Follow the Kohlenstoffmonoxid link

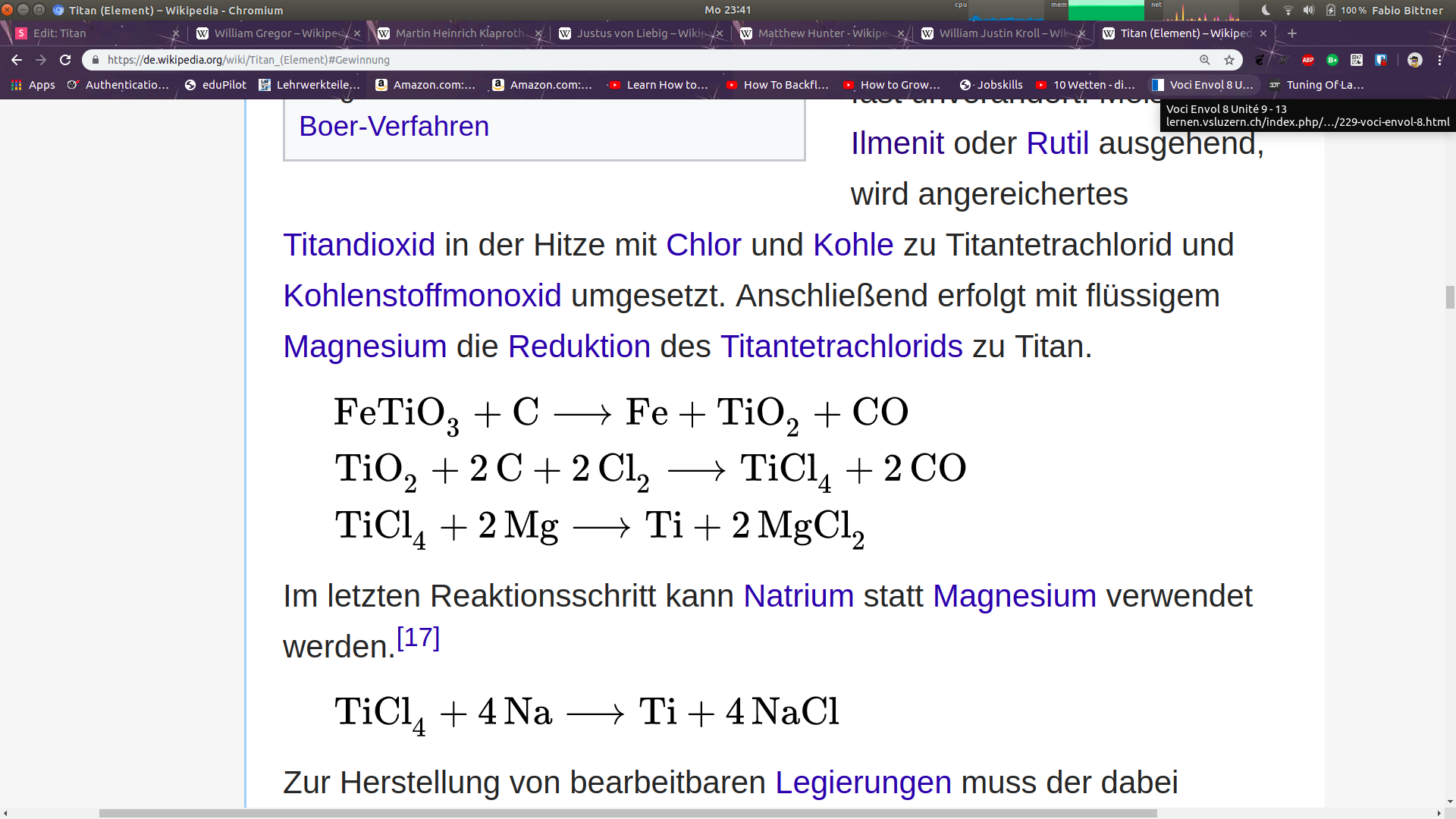click(422, 296)
